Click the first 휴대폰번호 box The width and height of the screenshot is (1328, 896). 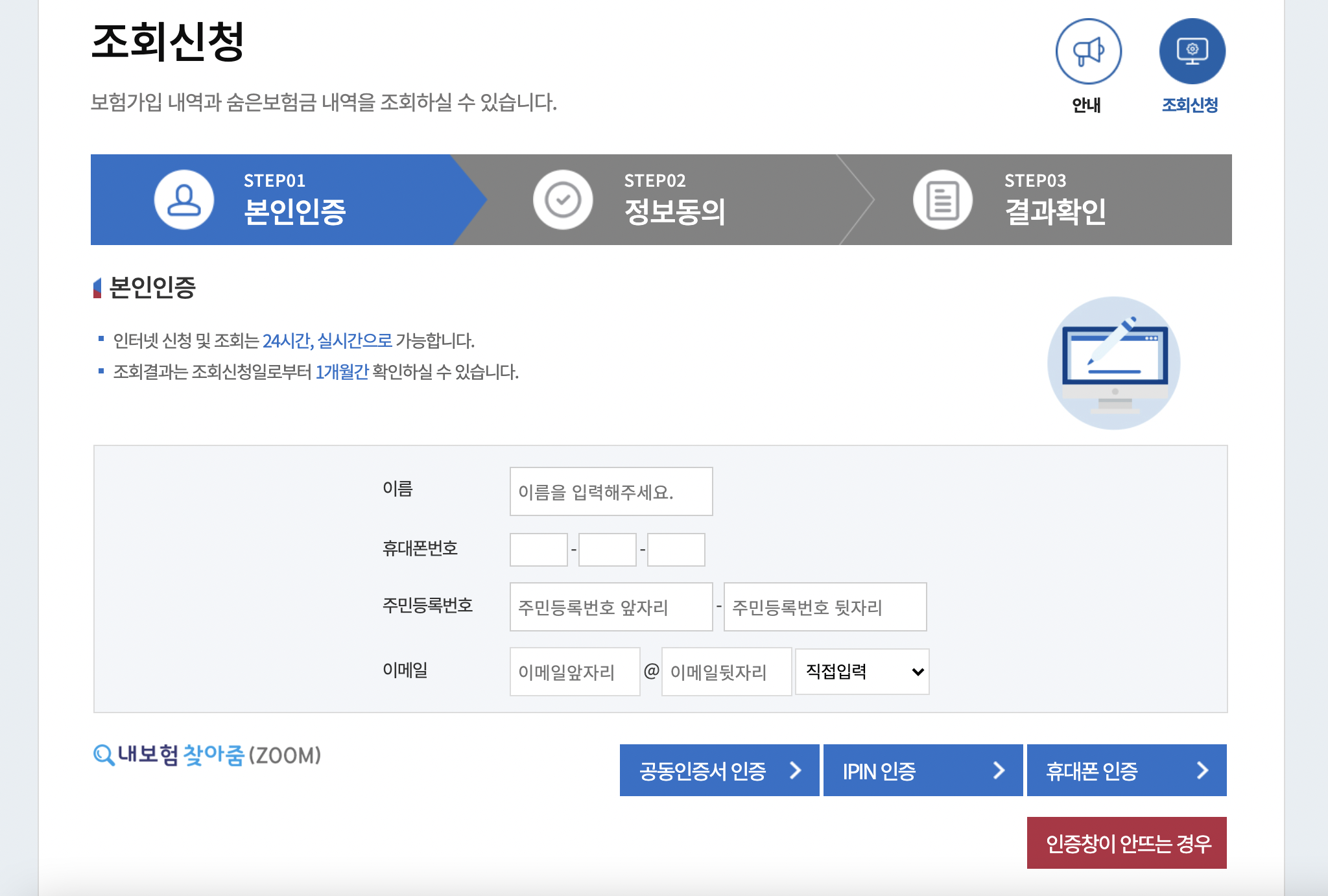(x=538, y=550)
